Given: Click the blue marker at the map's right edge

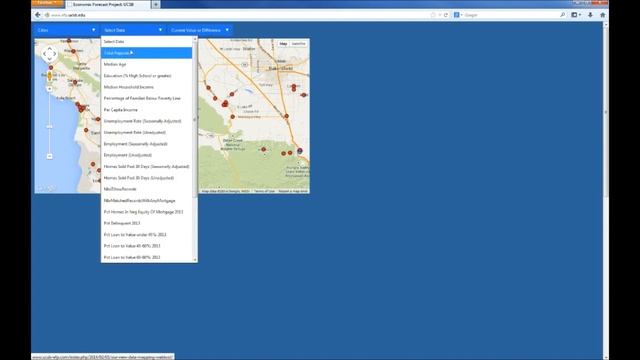Looking at the screenshot, I should 300,151.
